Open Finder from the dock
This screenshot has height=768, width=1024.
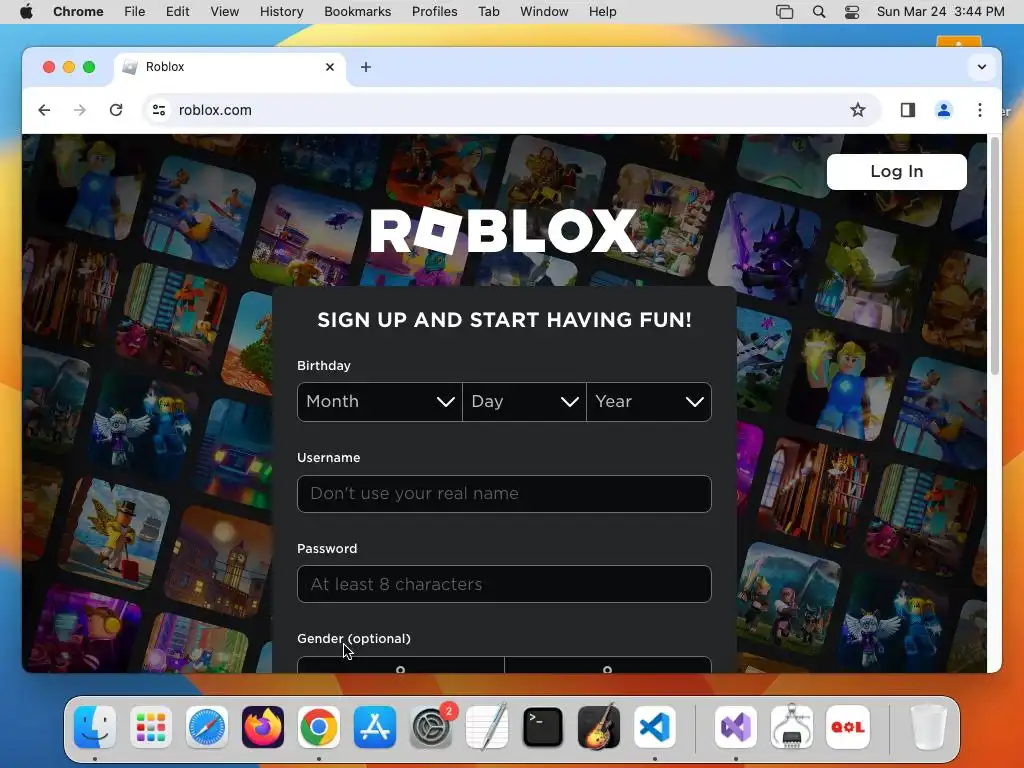coord(95,727)
